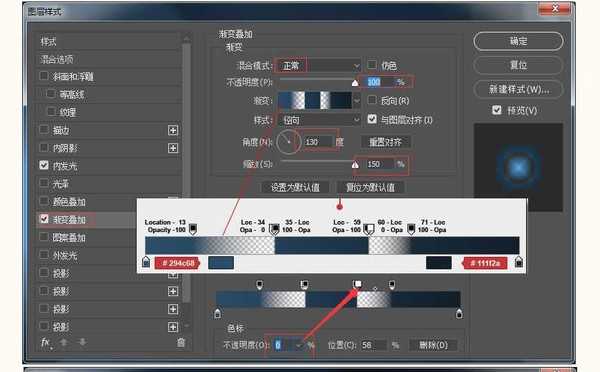Click the 复位 reset button

(518, 65)
